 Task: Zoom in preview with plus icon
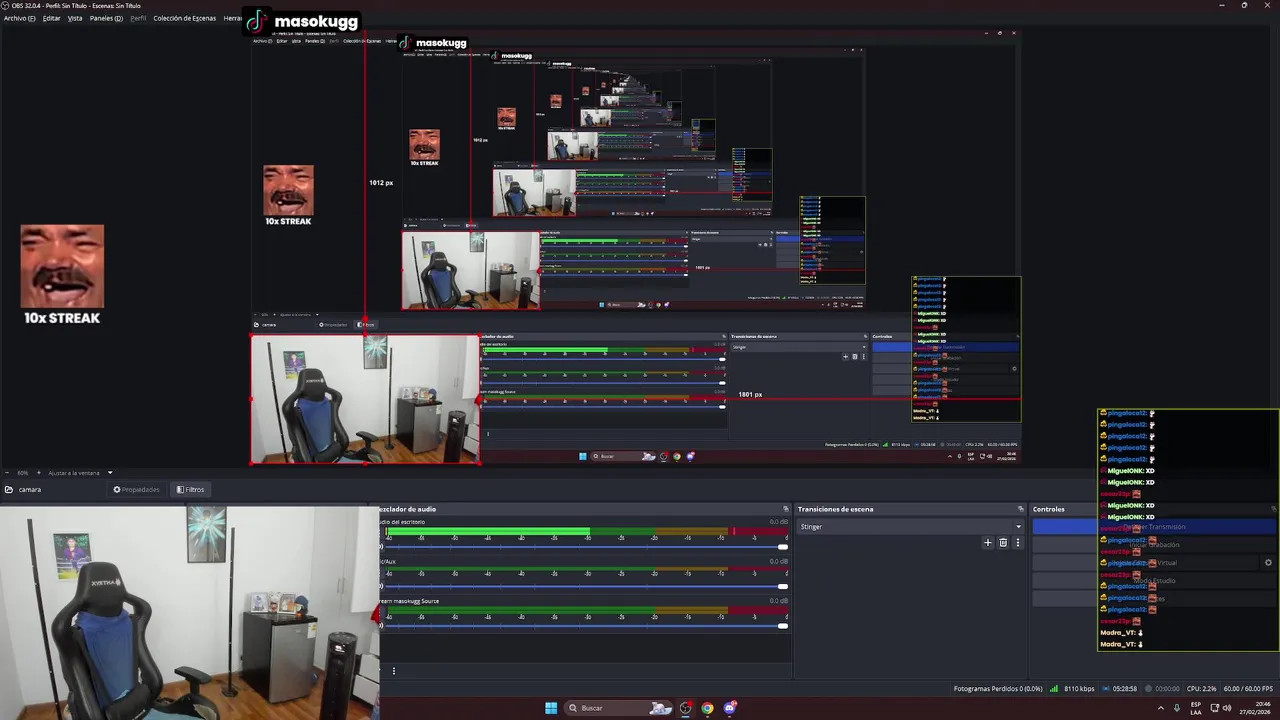pos(37,472)
